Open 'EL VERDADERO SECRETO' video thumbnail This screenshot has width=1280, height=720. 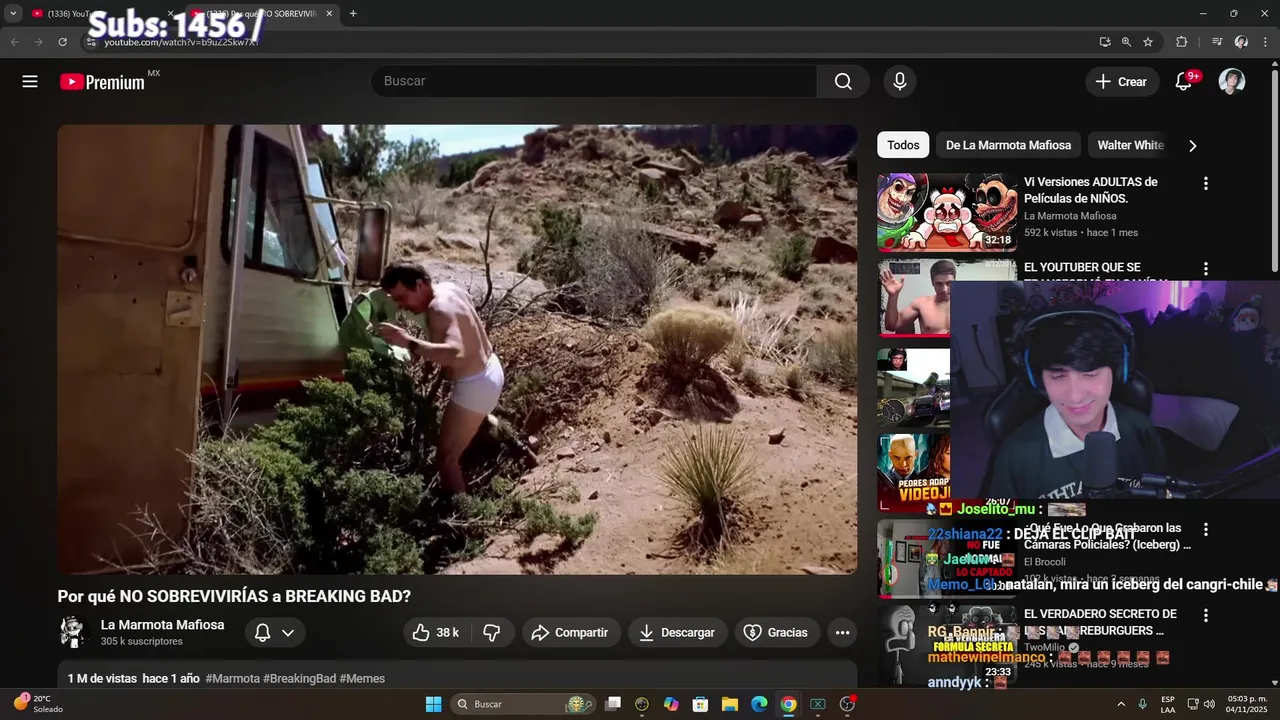tap(946, 643)
